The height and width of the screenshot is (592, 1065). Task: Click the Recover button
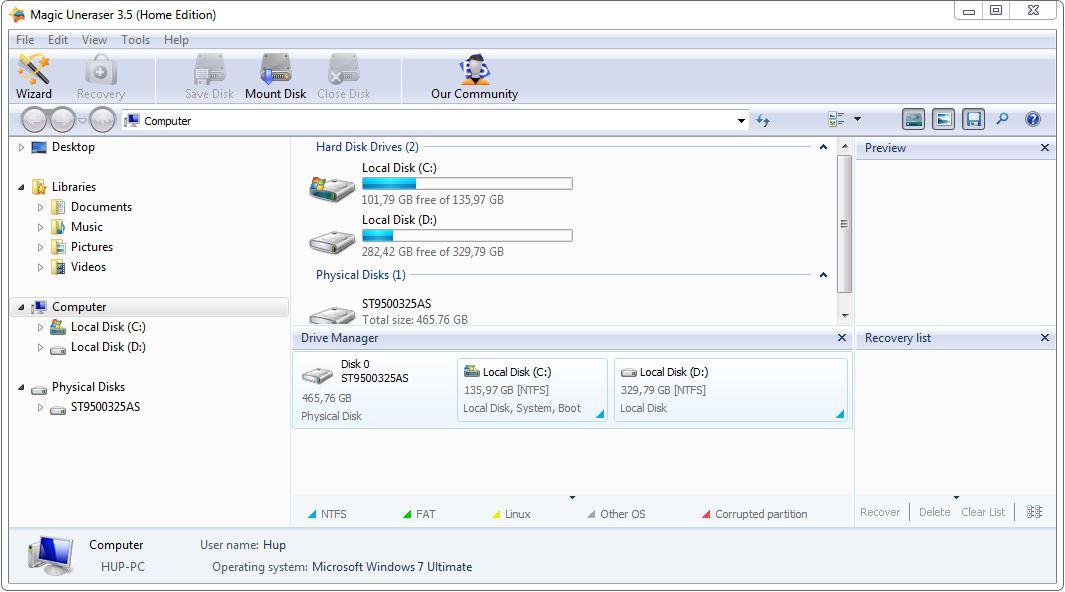point(880,512)
